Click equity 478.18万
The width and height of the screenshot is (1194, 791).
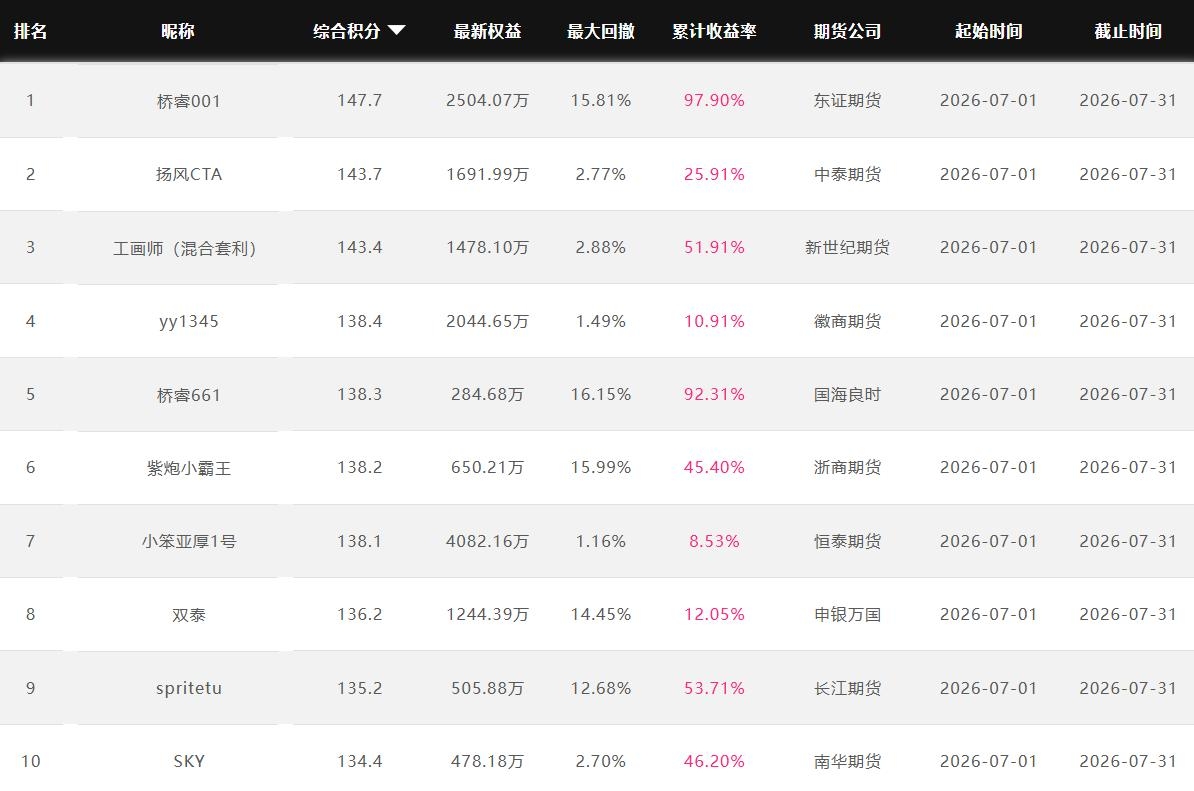487,761
